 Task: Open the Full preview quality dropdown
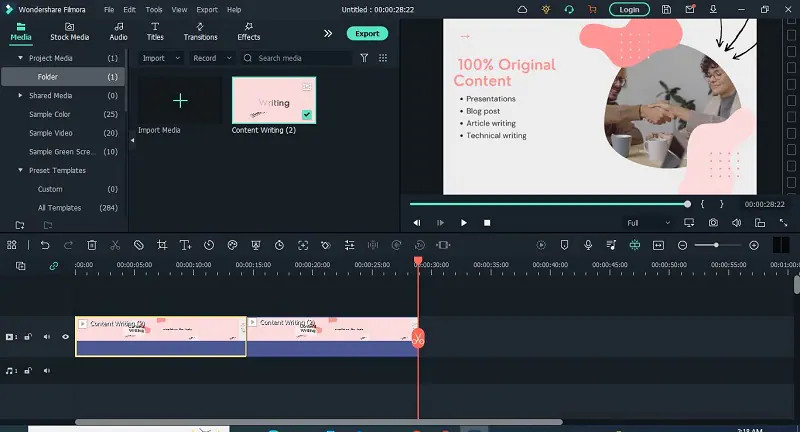(x=648, y=223)
